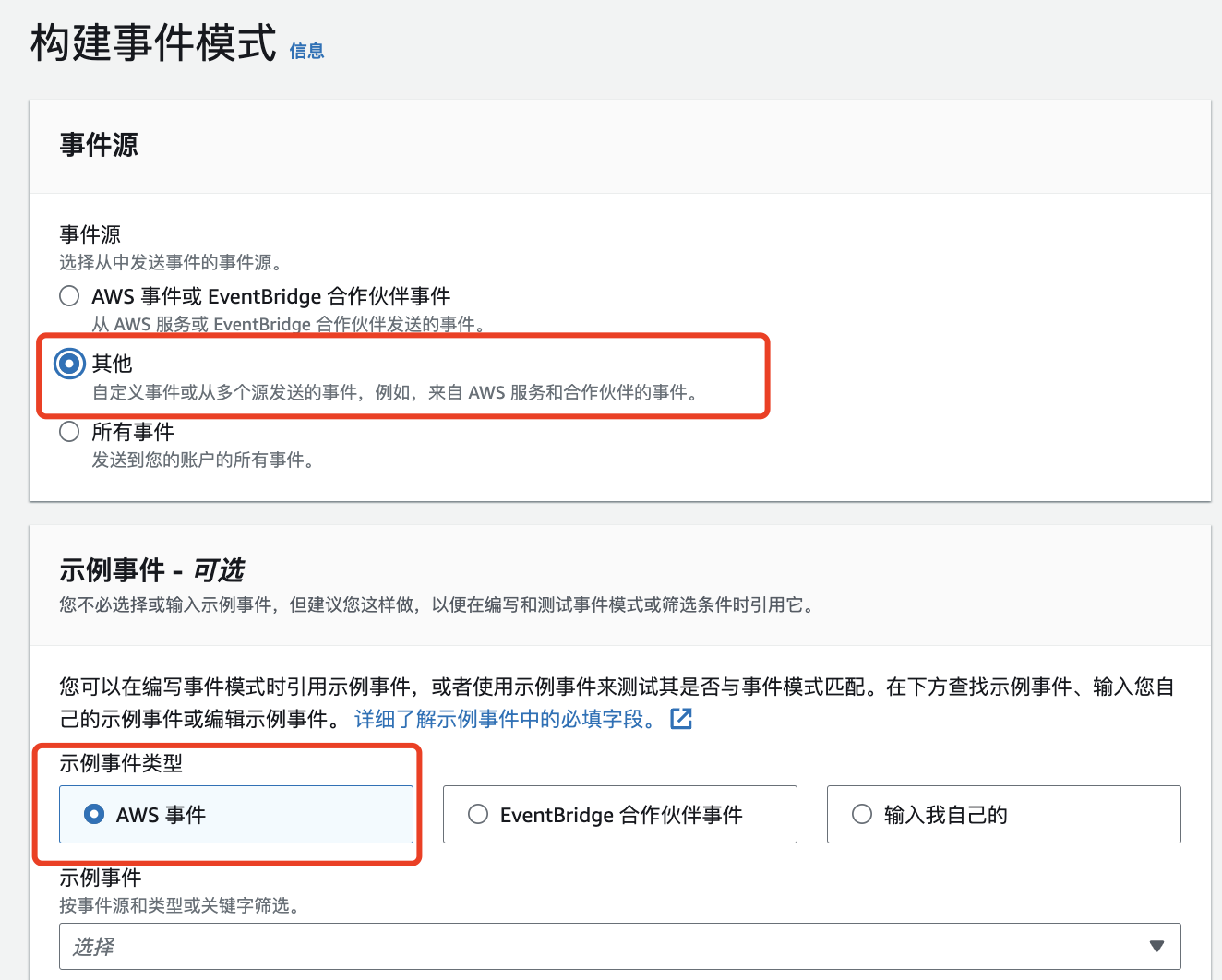Click the text 发送到您的账户的所有事件。
1222x980 pixels.
tap(204, 460)
